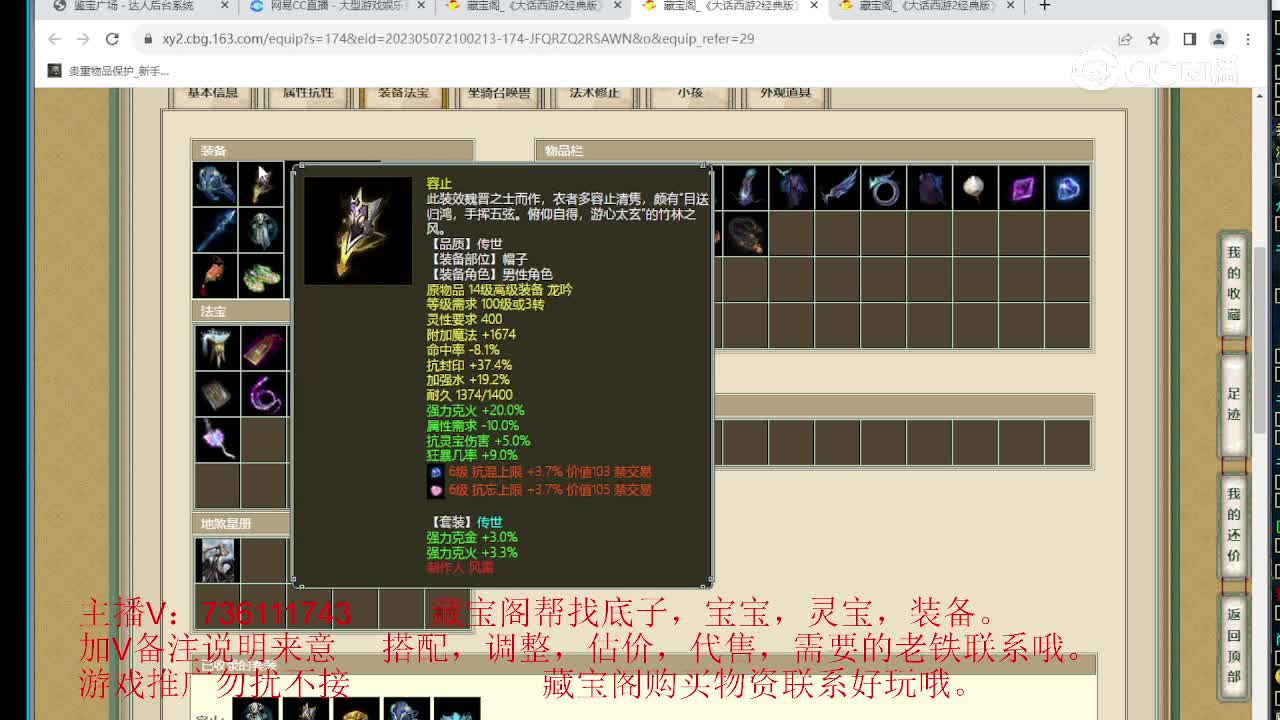This screenshot has width=1280, height=720.
Task: Click the 地煞星册 section header
Action: (x=241, y=523)
